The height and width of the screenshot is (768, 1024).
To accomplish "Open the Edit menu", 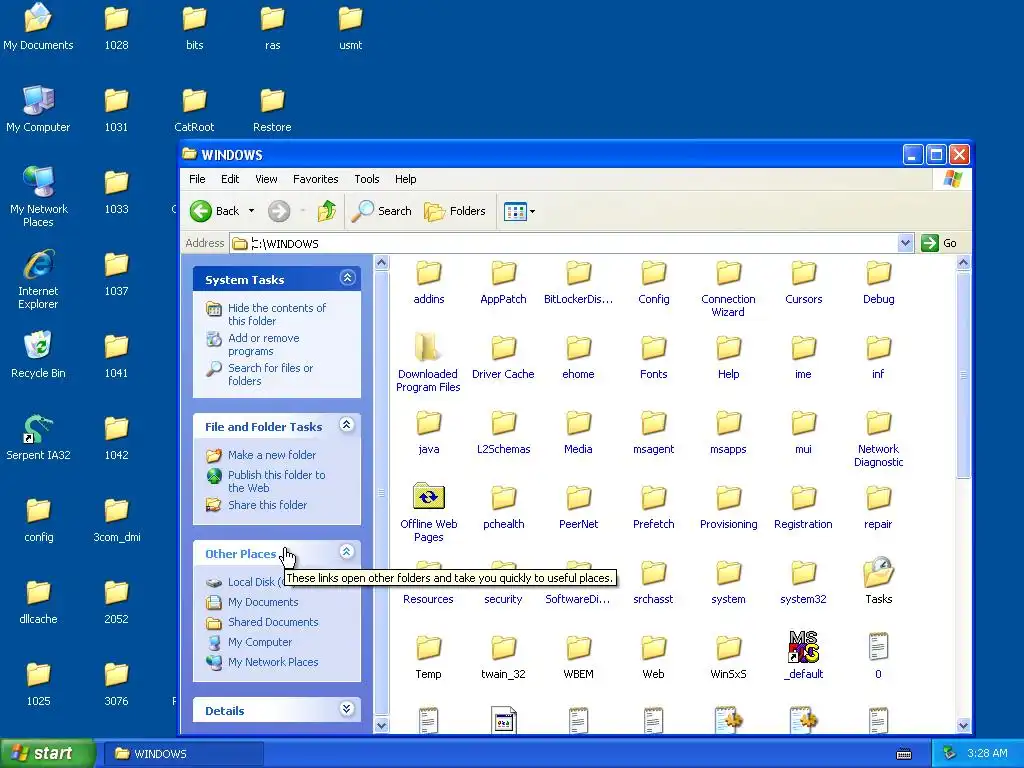I will tap(230, 179).
